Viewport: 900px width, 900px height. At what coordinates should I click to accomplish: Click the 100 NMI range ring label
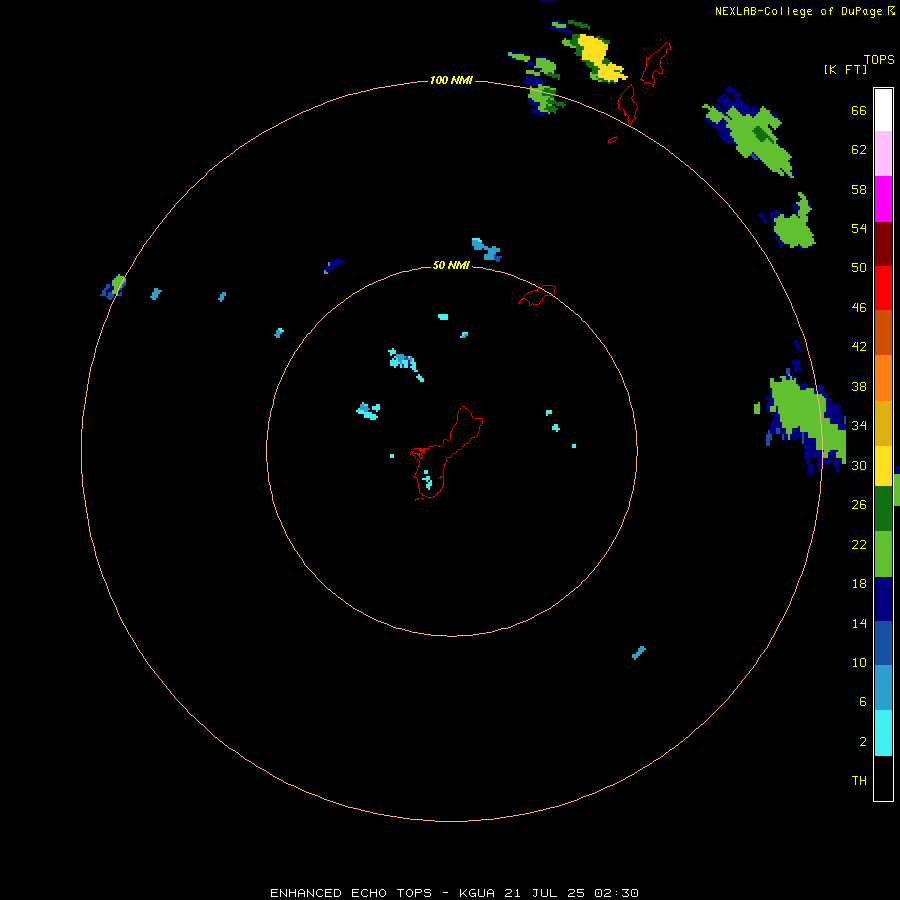pyautogui.click(x=451, y=80)
